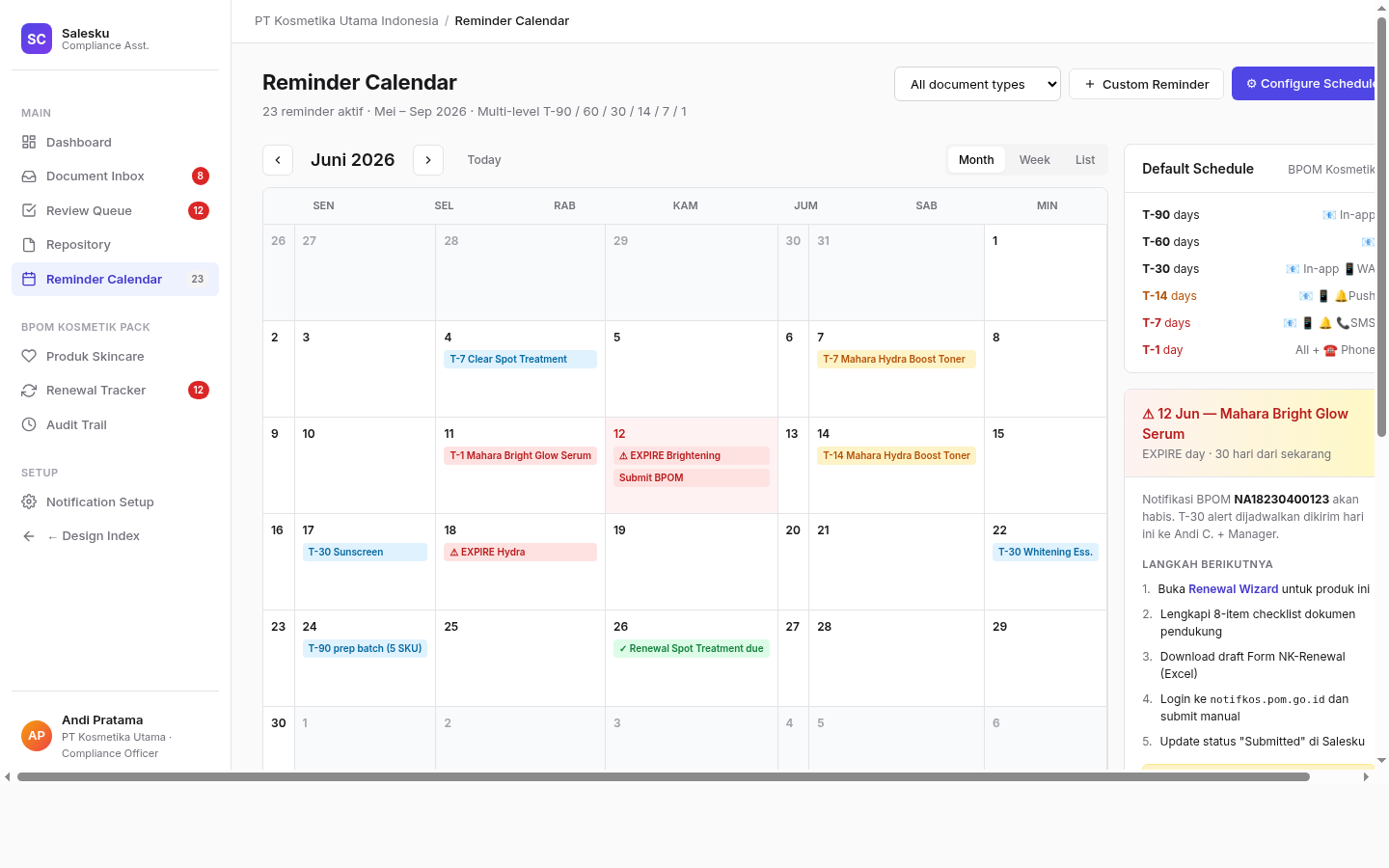Open T-7 Mahara Hydra Boost Toner event
Image resolution: width=1389 pixels, height=868 pixels.
point(896,359)
